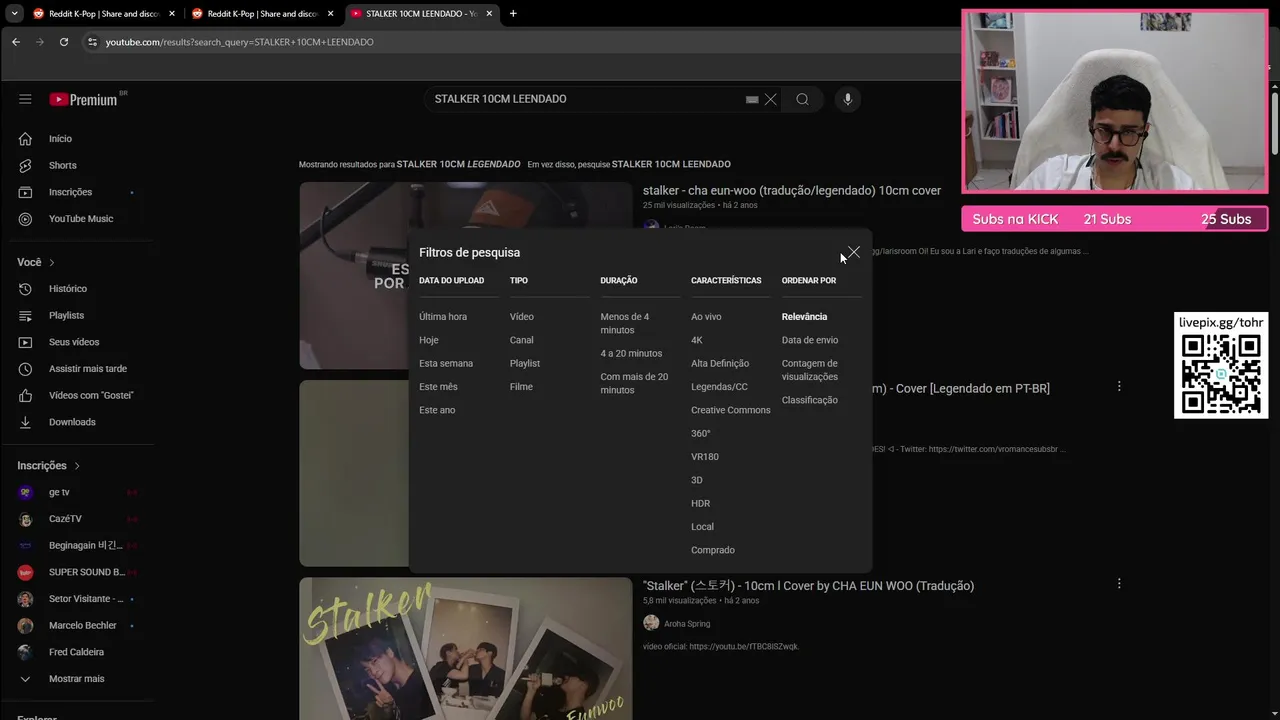
Task: Open the on-screen keyboard icon in search box
Action: click(752, 99)
